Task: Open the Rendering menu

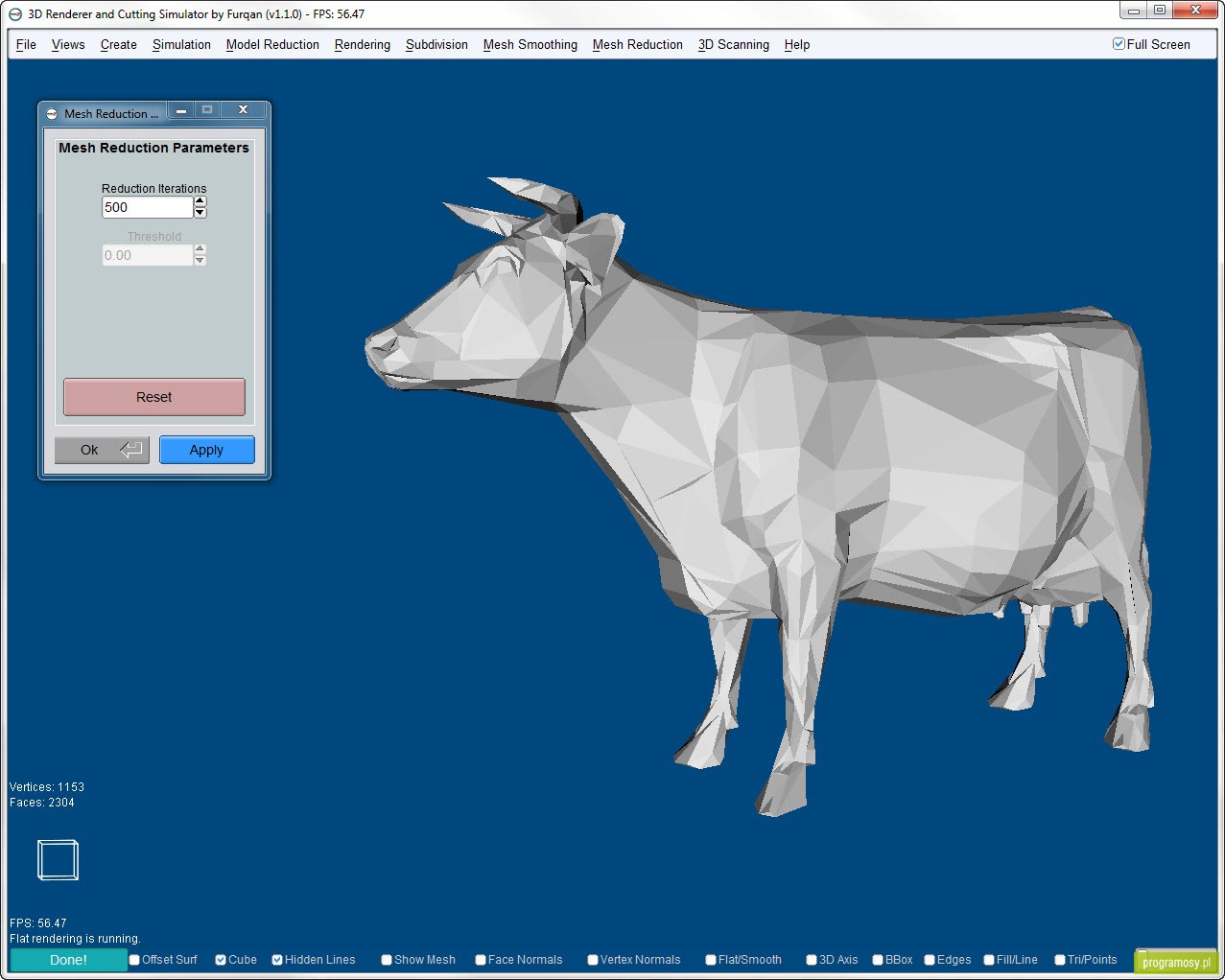Action: point(362,44)
